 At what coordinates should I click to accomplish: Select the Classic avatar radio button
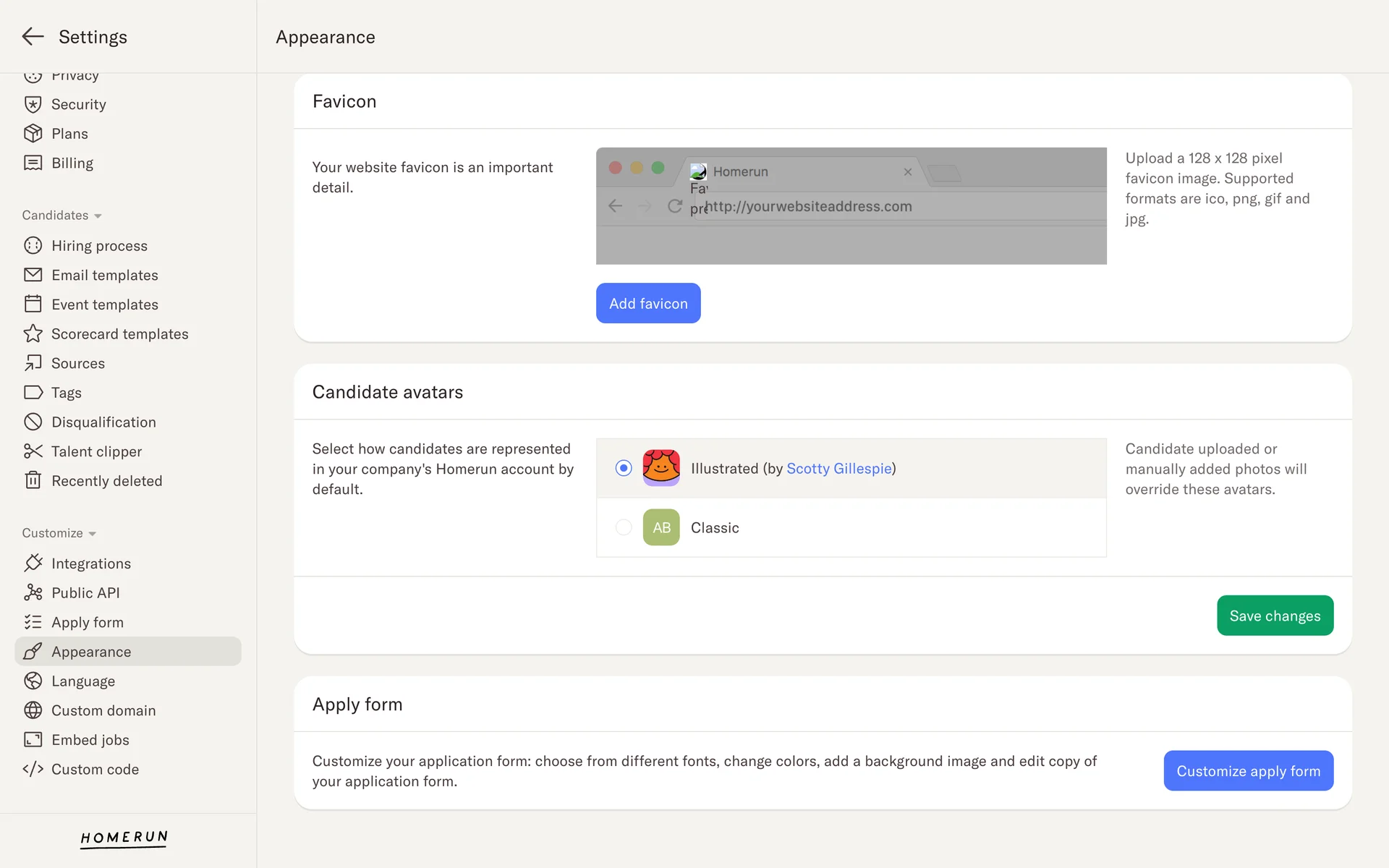click(x=624, y=527)
